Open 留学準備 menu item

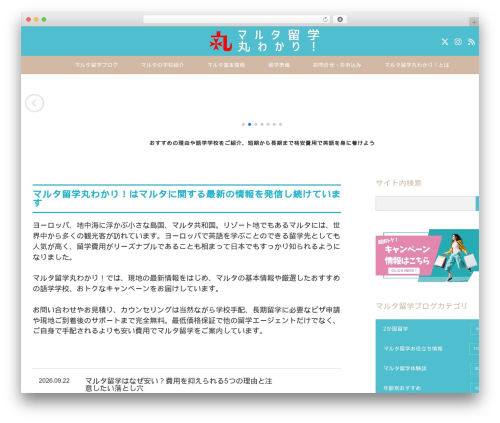[x=279, y=65]
